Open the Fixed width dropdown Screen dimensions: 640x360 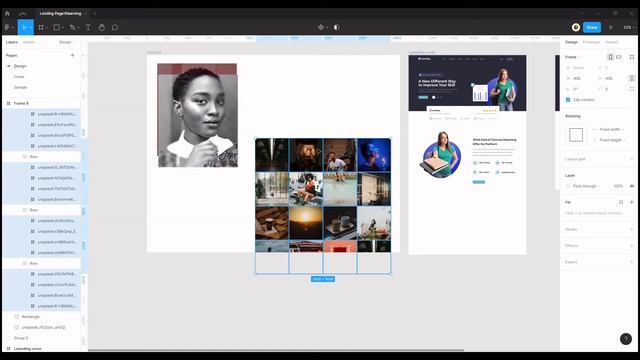pyautogui.click(x=611, y=129)
